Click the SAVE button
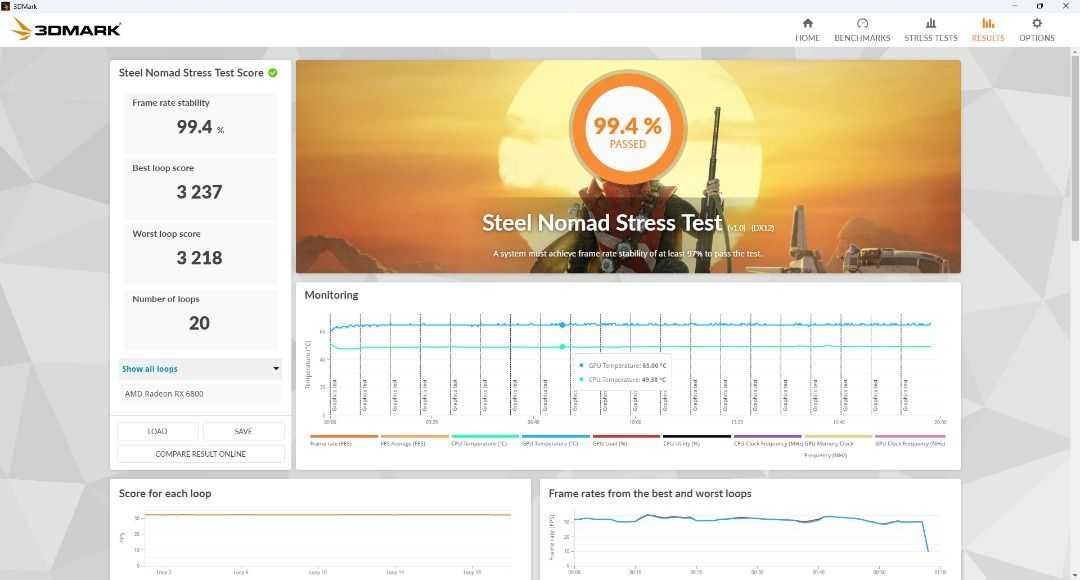This screenshot has height=580, width=1080. pos(243,431)
